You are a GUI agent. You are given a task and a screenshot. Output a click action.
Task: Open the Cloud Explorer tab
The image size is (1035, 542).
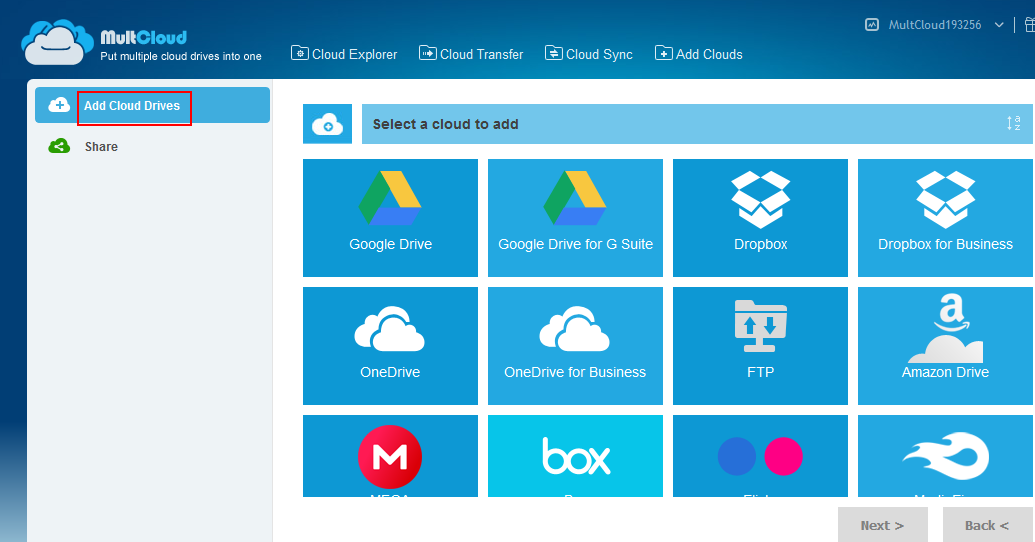344,54
